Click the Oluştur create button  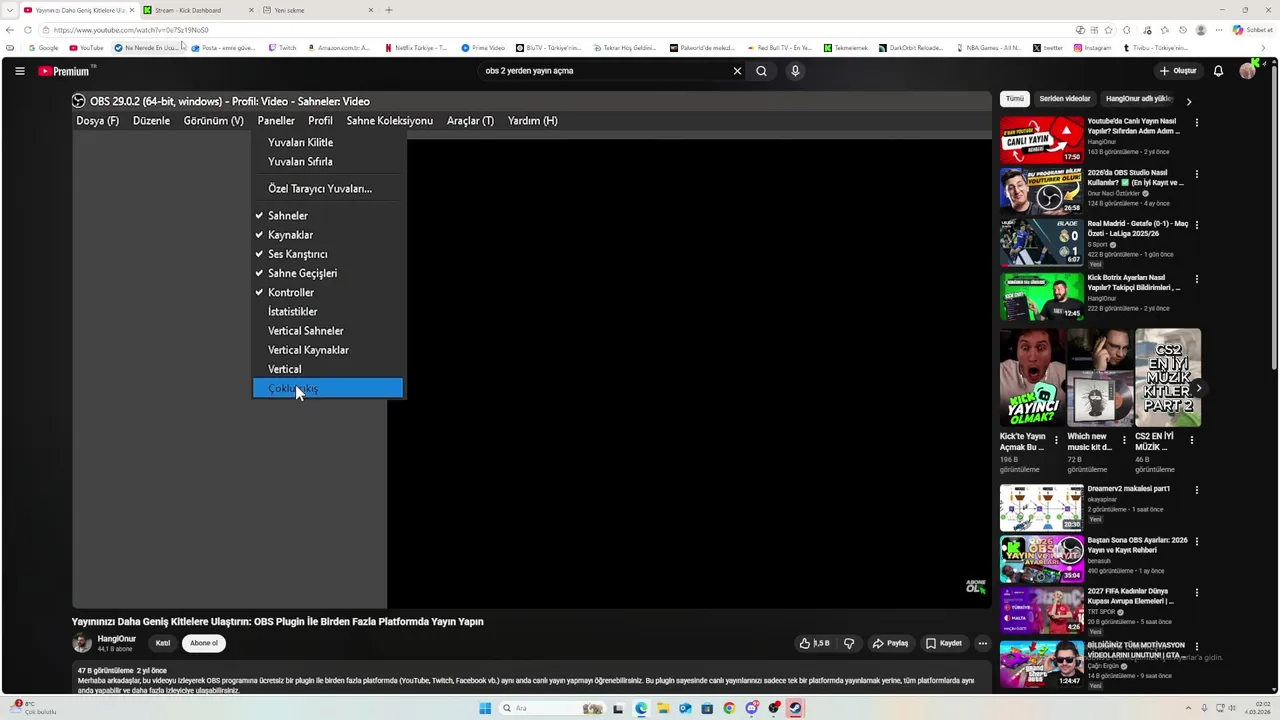[x=1178, y=71]
